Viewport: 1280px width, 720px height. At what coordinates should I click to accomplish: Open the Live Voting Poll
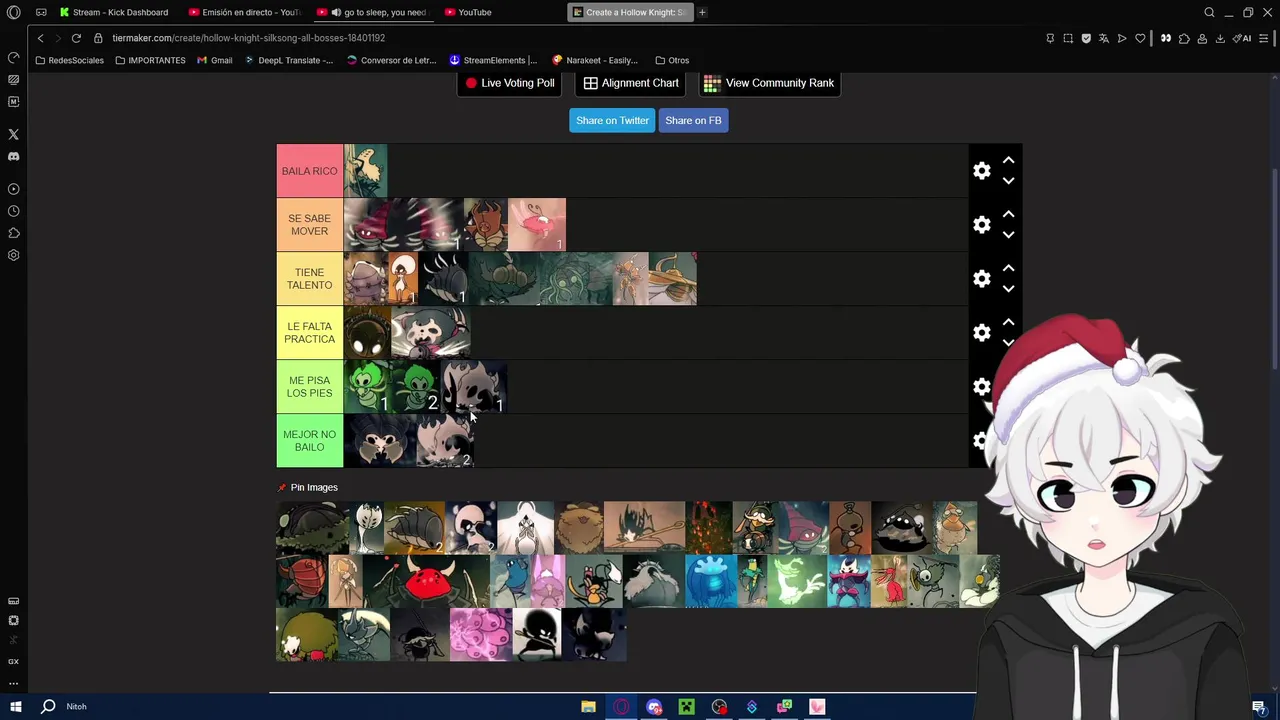coord(510,83)
